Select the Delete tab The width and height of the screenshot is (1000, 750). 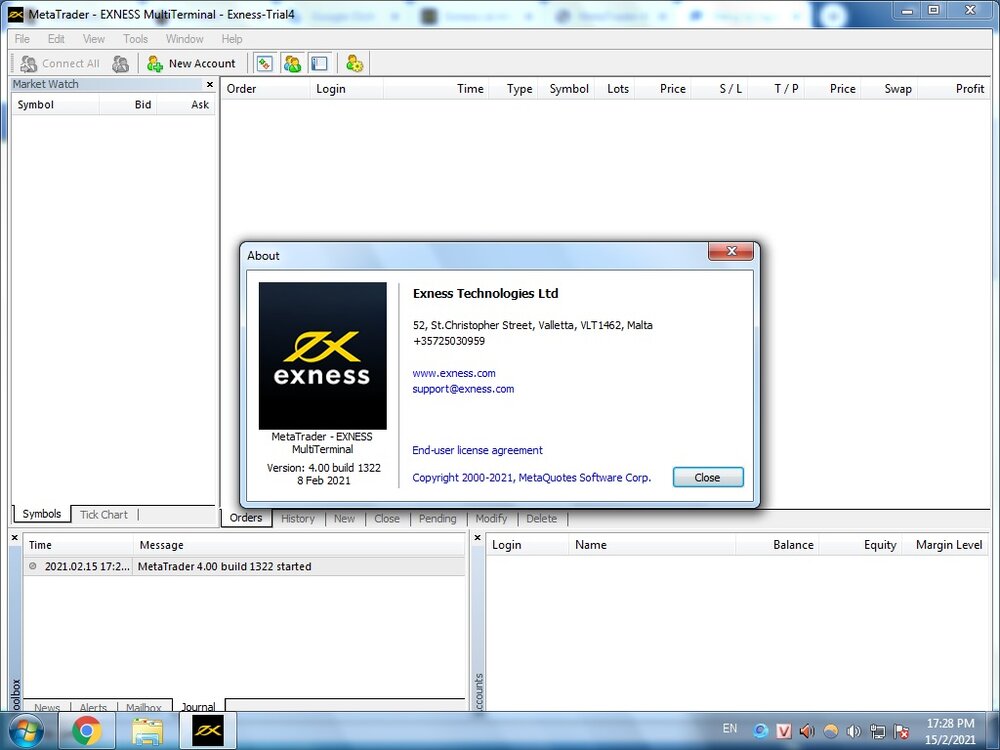tap(541, 518)
